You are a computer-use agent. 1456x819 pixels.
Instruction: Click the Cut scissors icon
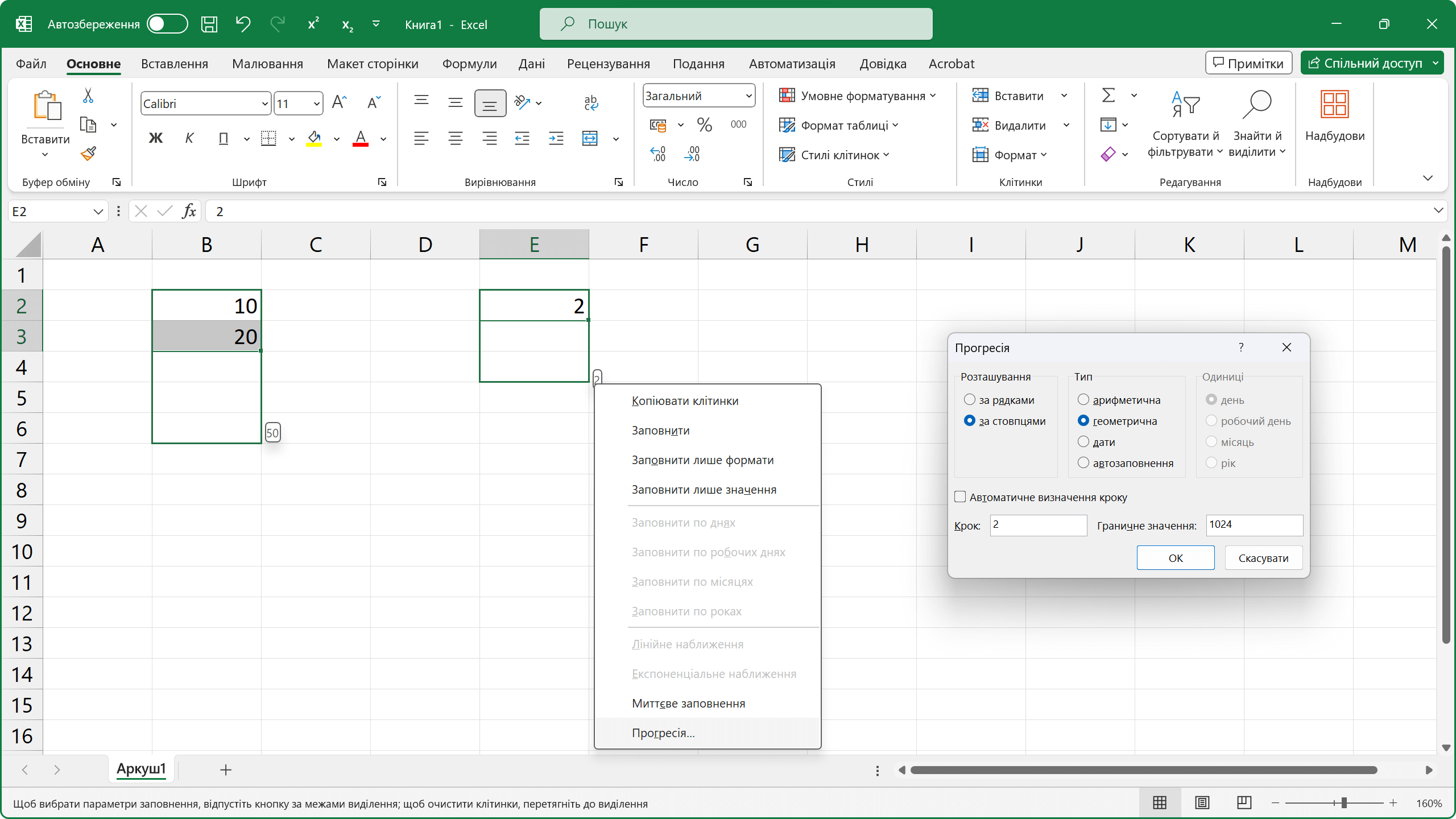[x=88, y=96]
